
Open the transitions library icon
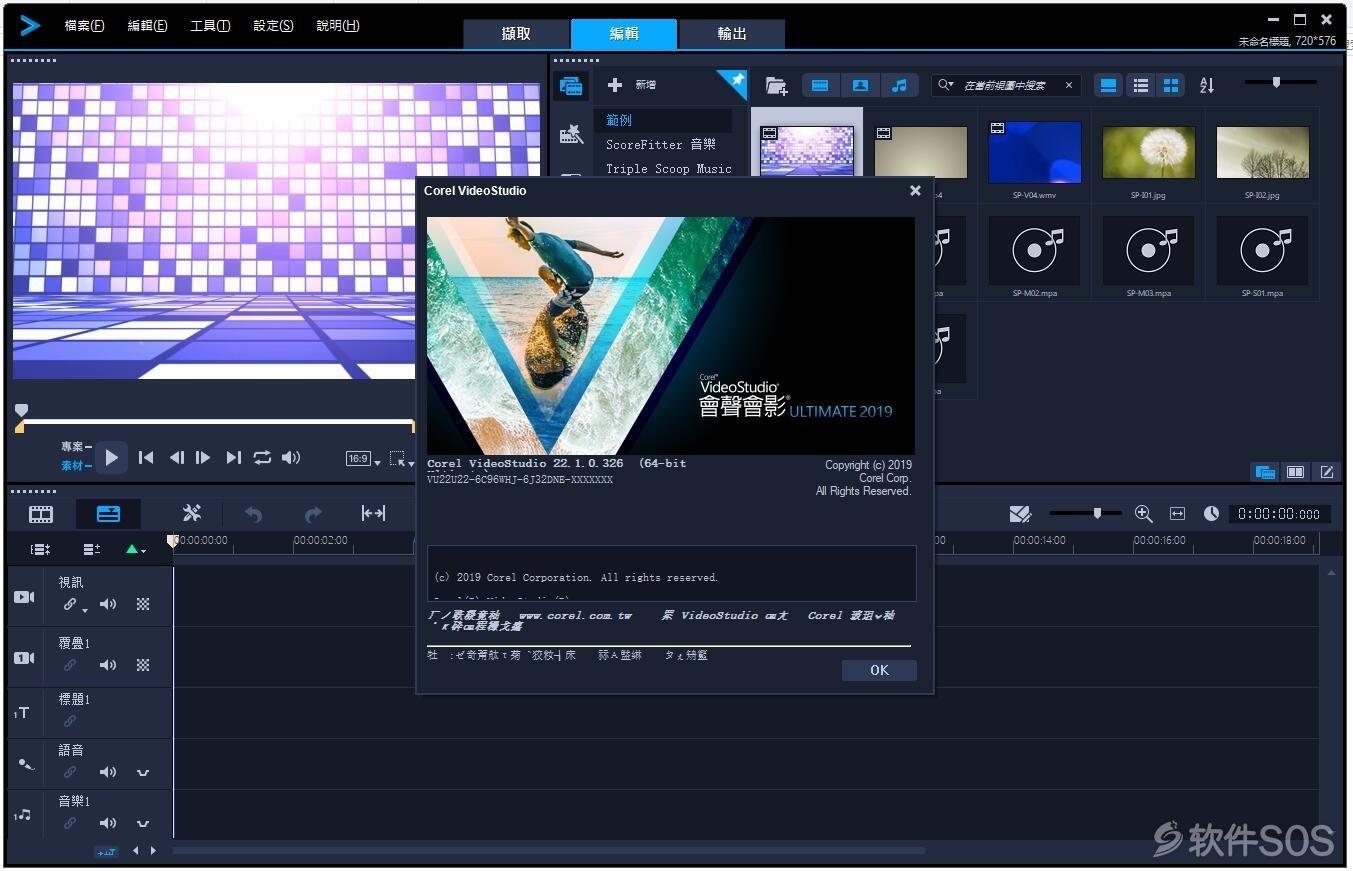pyautogui.click(x=571, y=134)
